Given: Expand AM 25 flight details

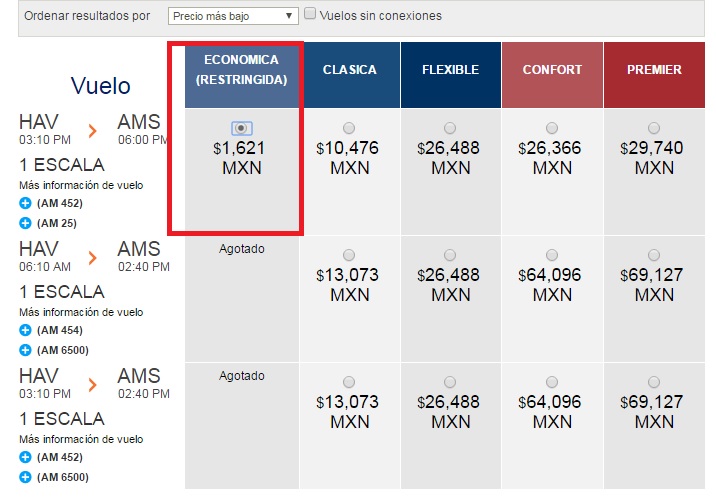Looking at the screenshot, I should 25,223.
